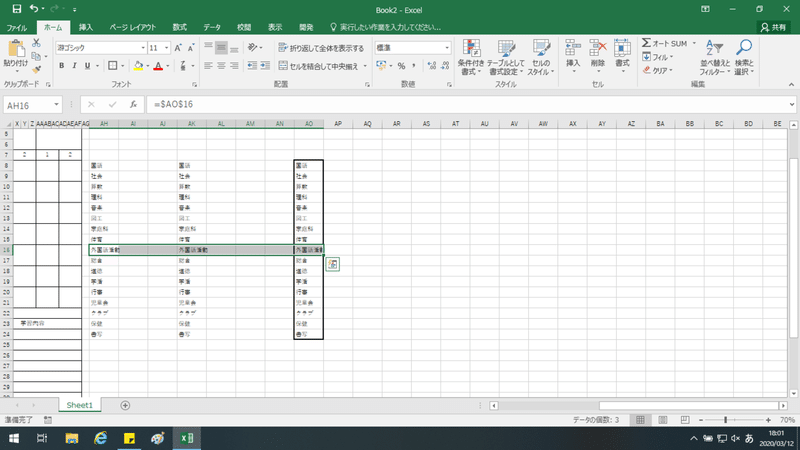
Task: Add a new sheet with plus button
Action: click(125, 405)
